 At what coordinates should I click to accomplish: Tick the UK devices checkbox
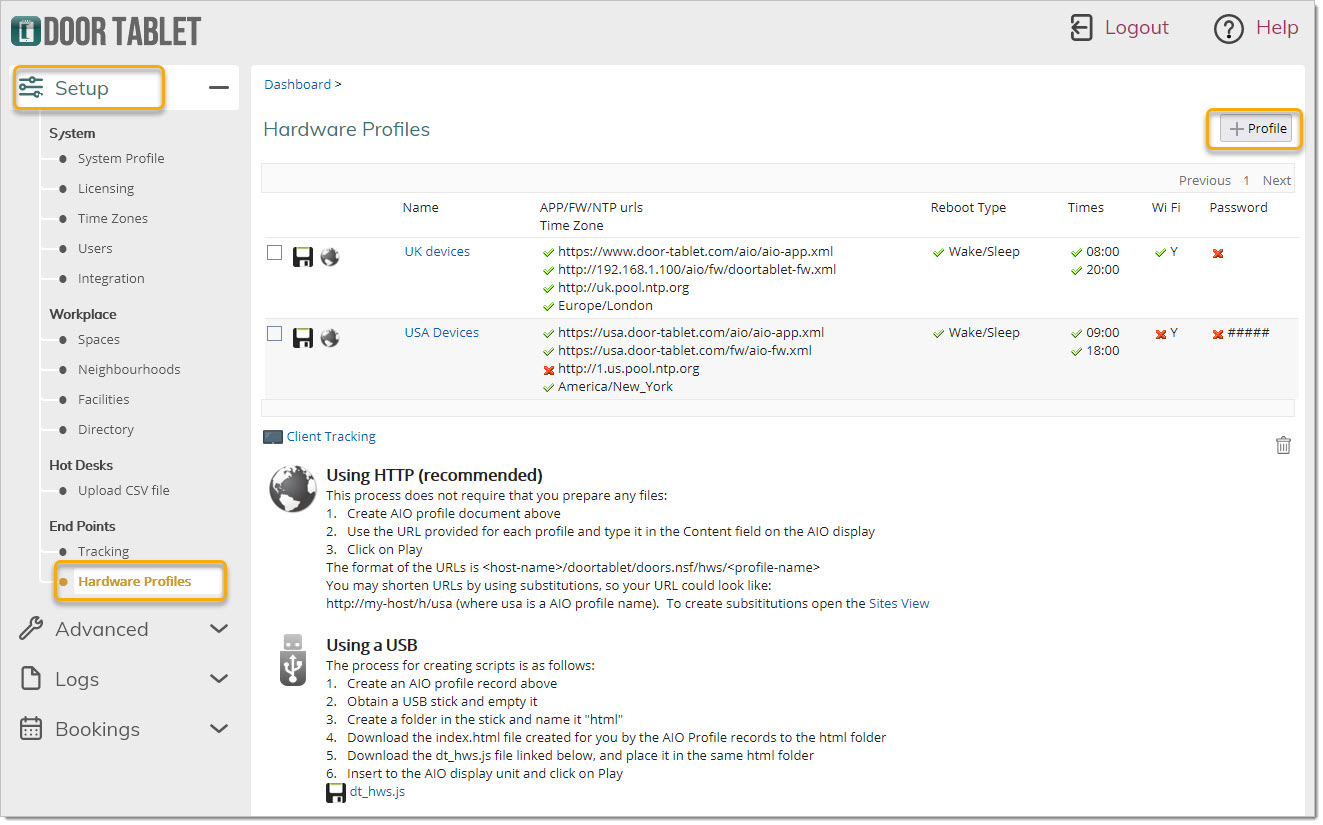pyautogui.click(x=274, y=253)
